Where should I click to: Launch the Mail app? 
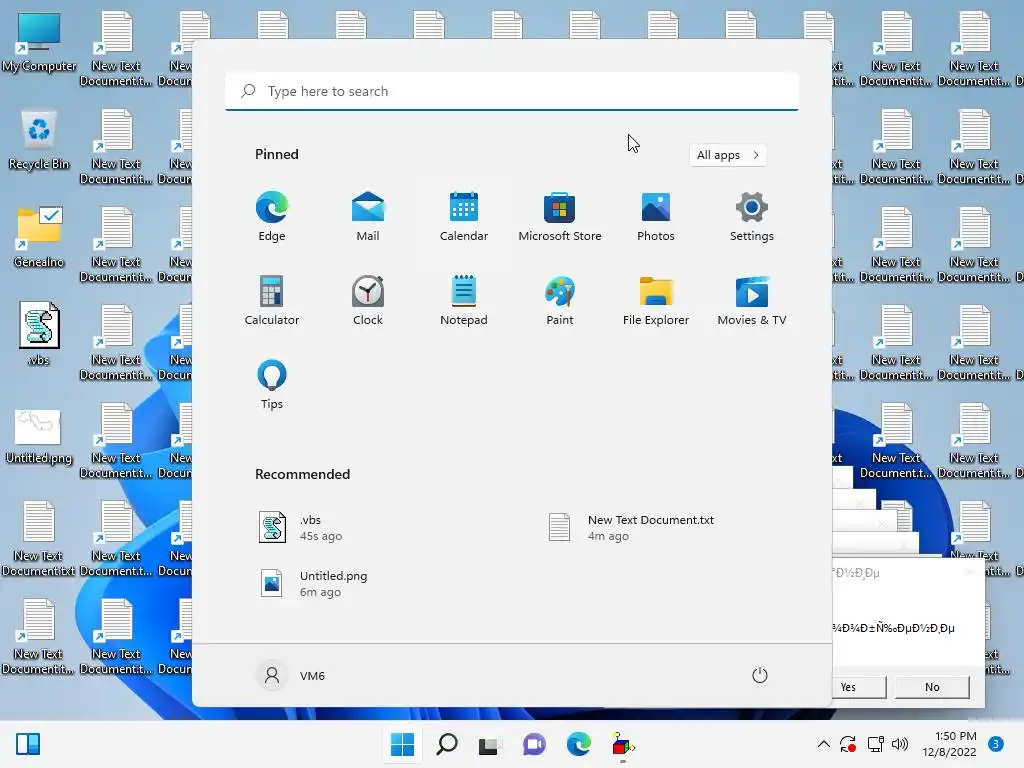(368, 216)
